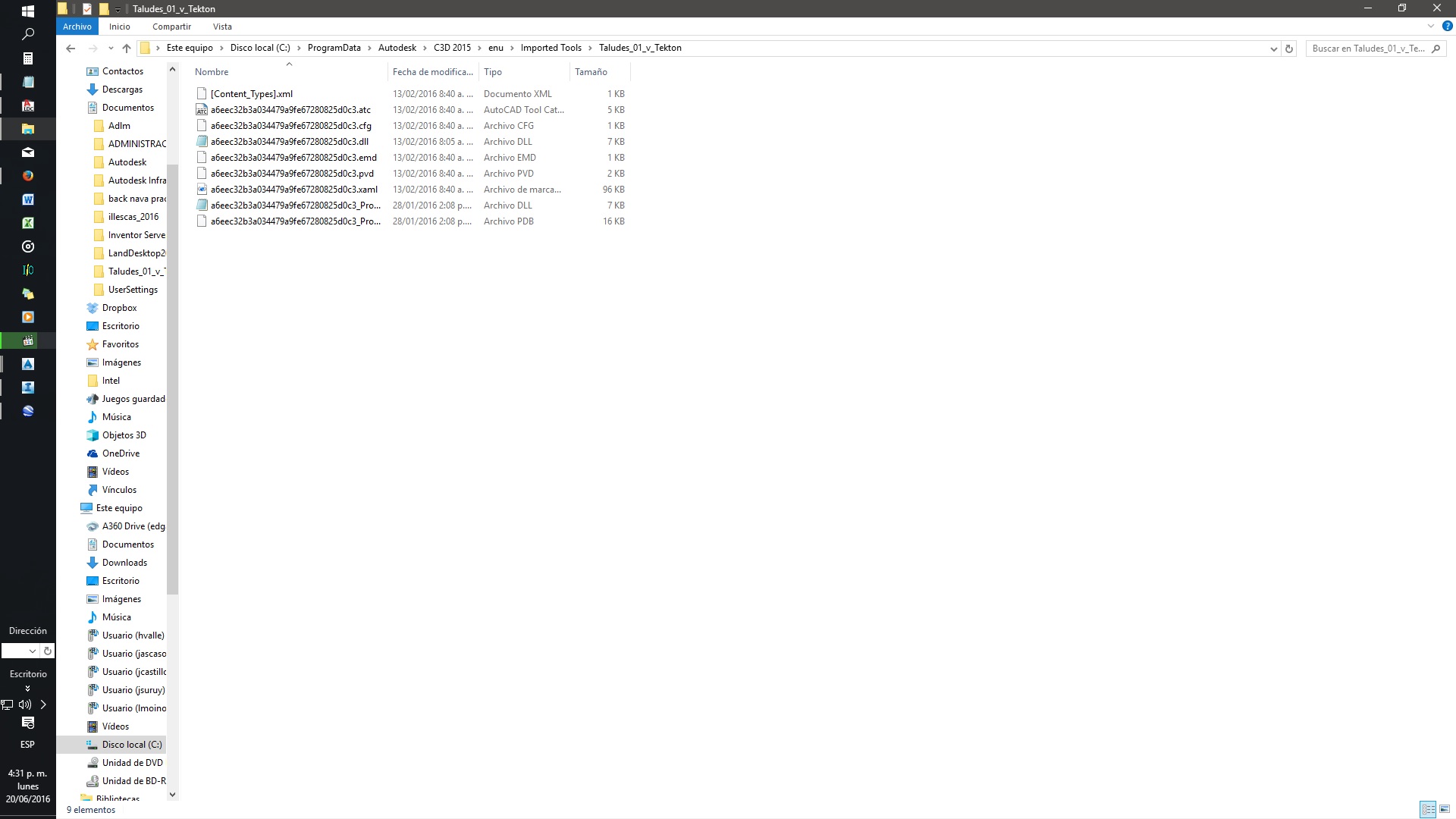Select the .xaml file in the list
Viewport: 1456px width, 819px height.
click(293, 190)
